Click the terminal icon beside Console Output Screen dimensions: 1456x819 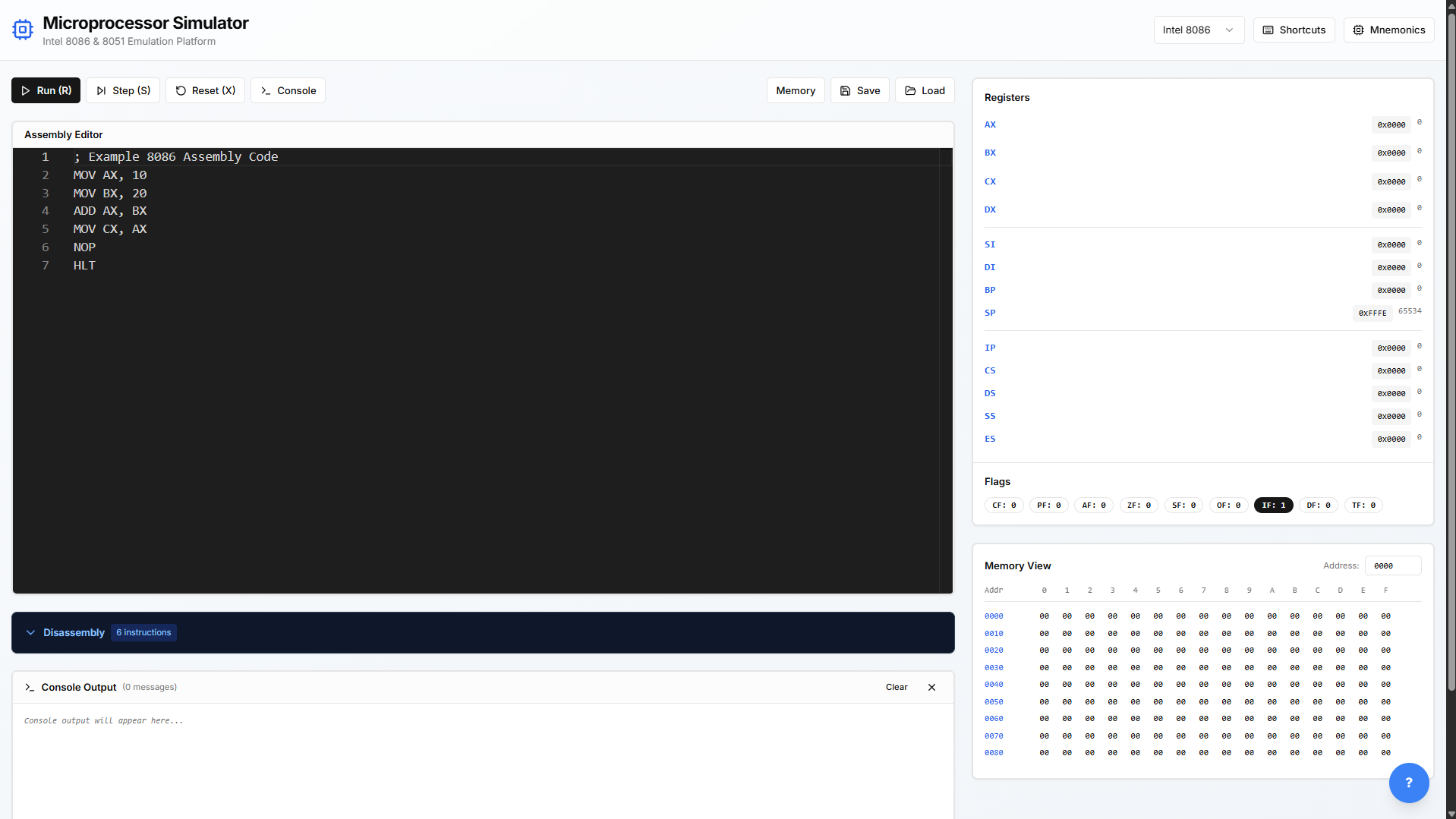(30, 688)
